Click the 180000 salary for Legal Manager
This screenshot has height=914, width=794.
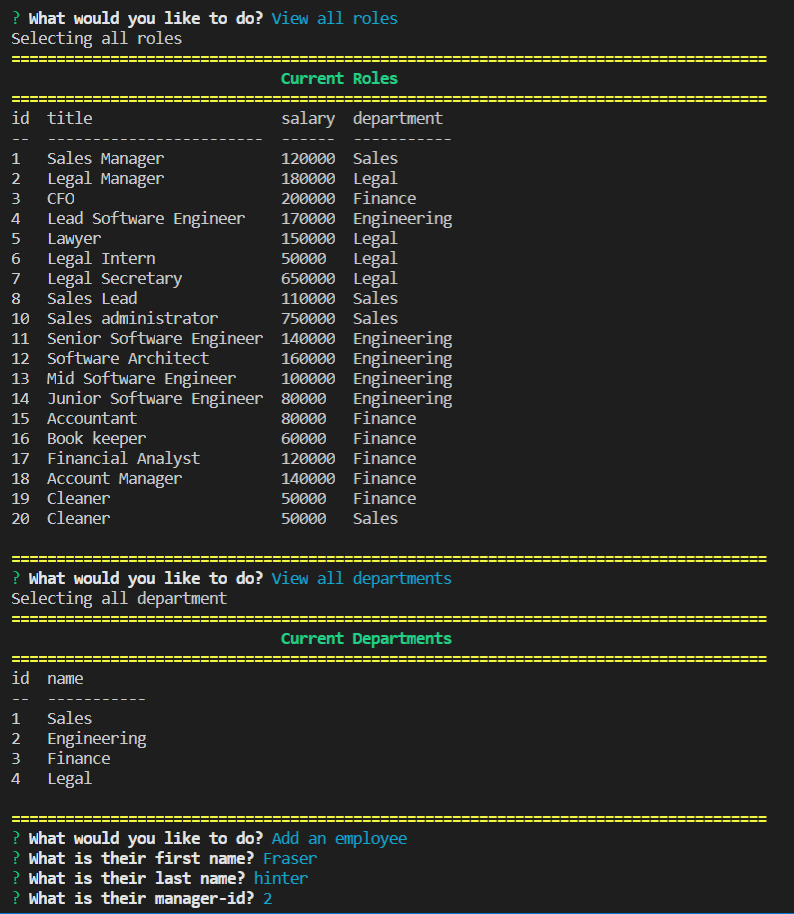point(308,179)
